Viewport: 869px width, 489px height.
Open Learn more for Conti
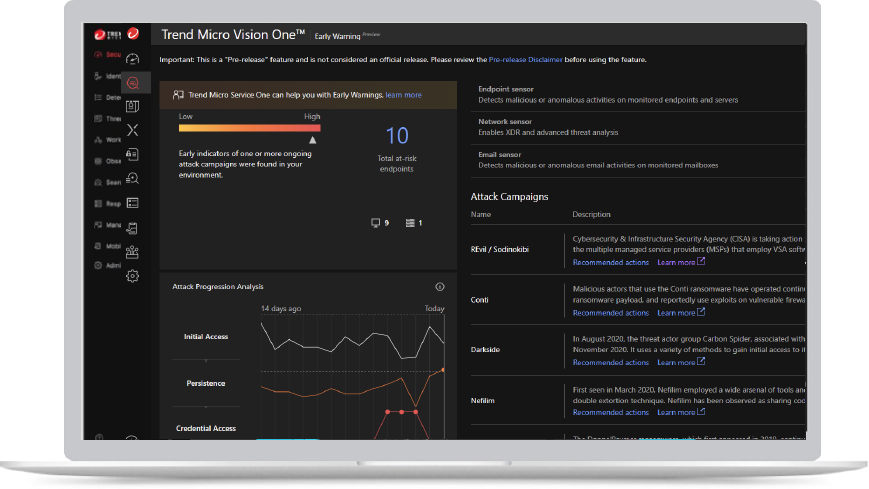[x=676, y=313]
